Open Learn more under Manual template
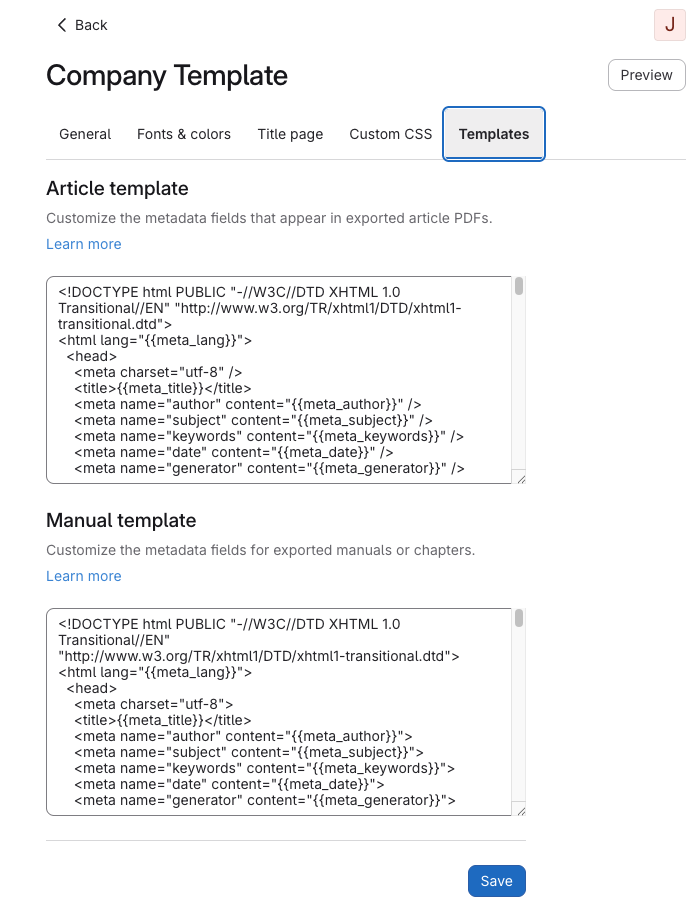 84,576
